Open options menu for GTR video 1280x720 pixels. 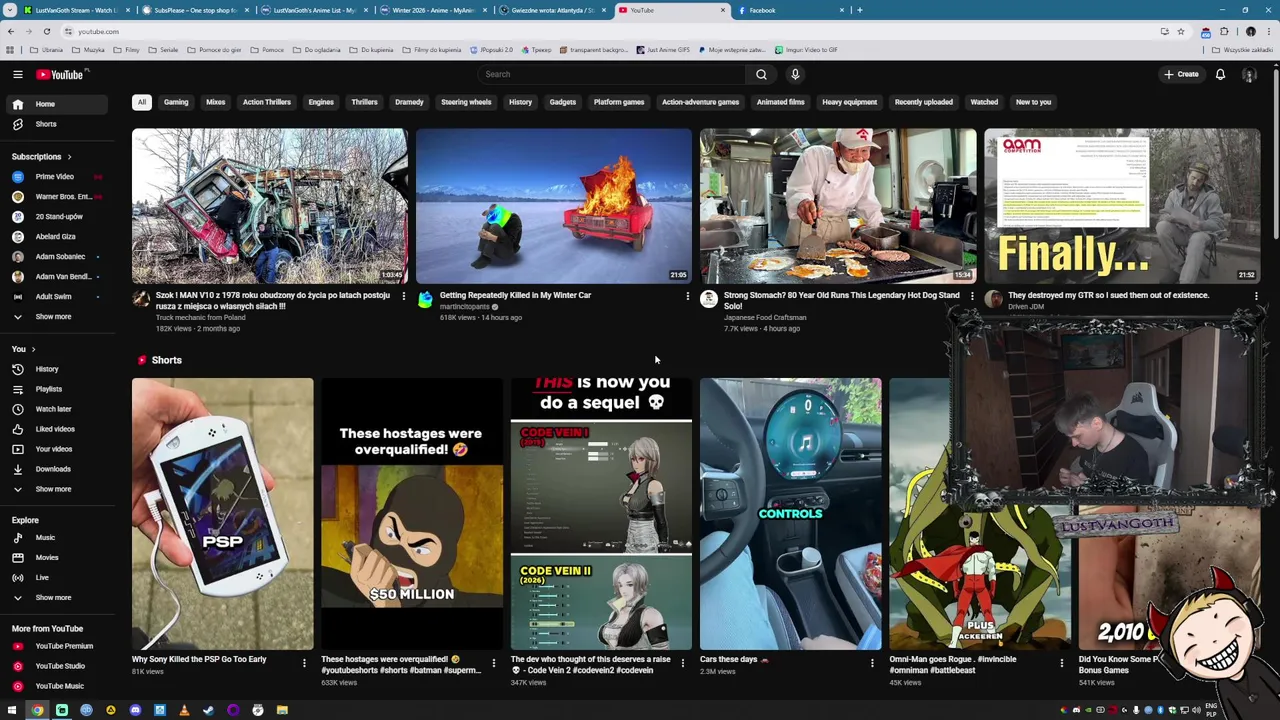pos(1256,296)
